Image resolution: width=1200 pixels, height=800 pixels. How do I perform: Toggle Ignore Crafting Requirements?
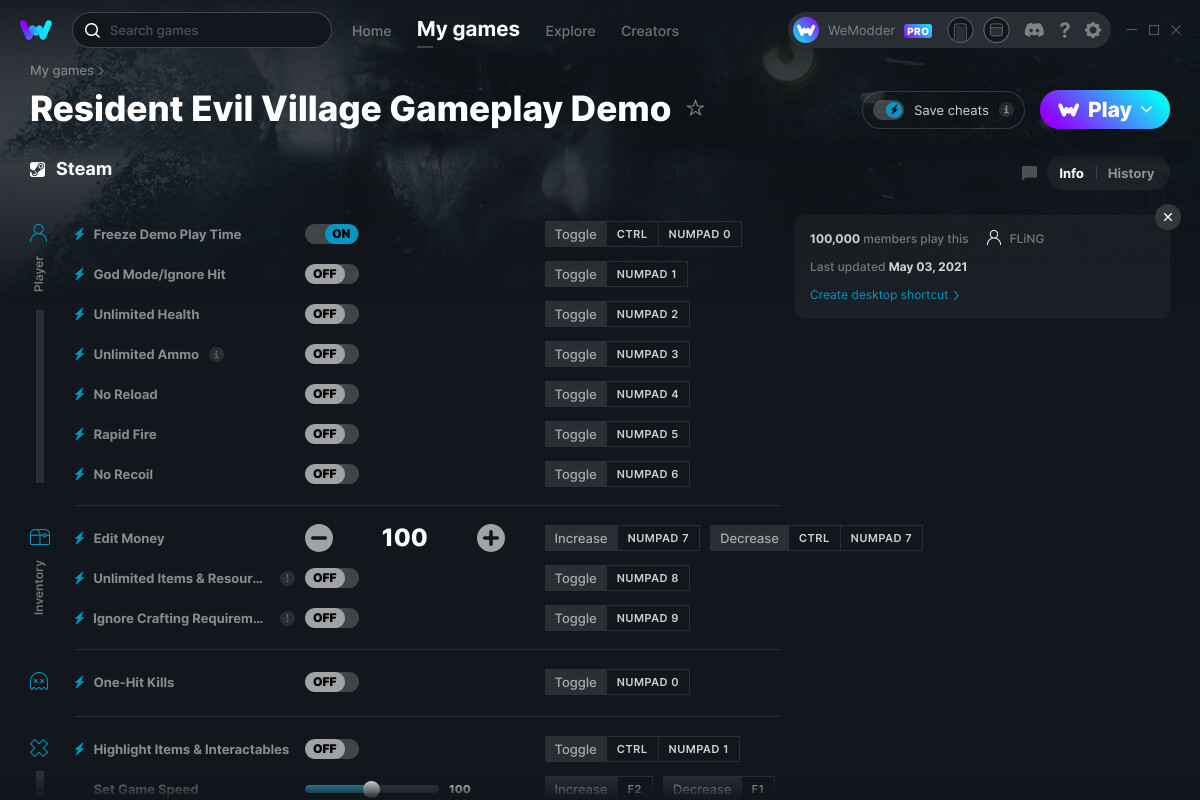332,618
